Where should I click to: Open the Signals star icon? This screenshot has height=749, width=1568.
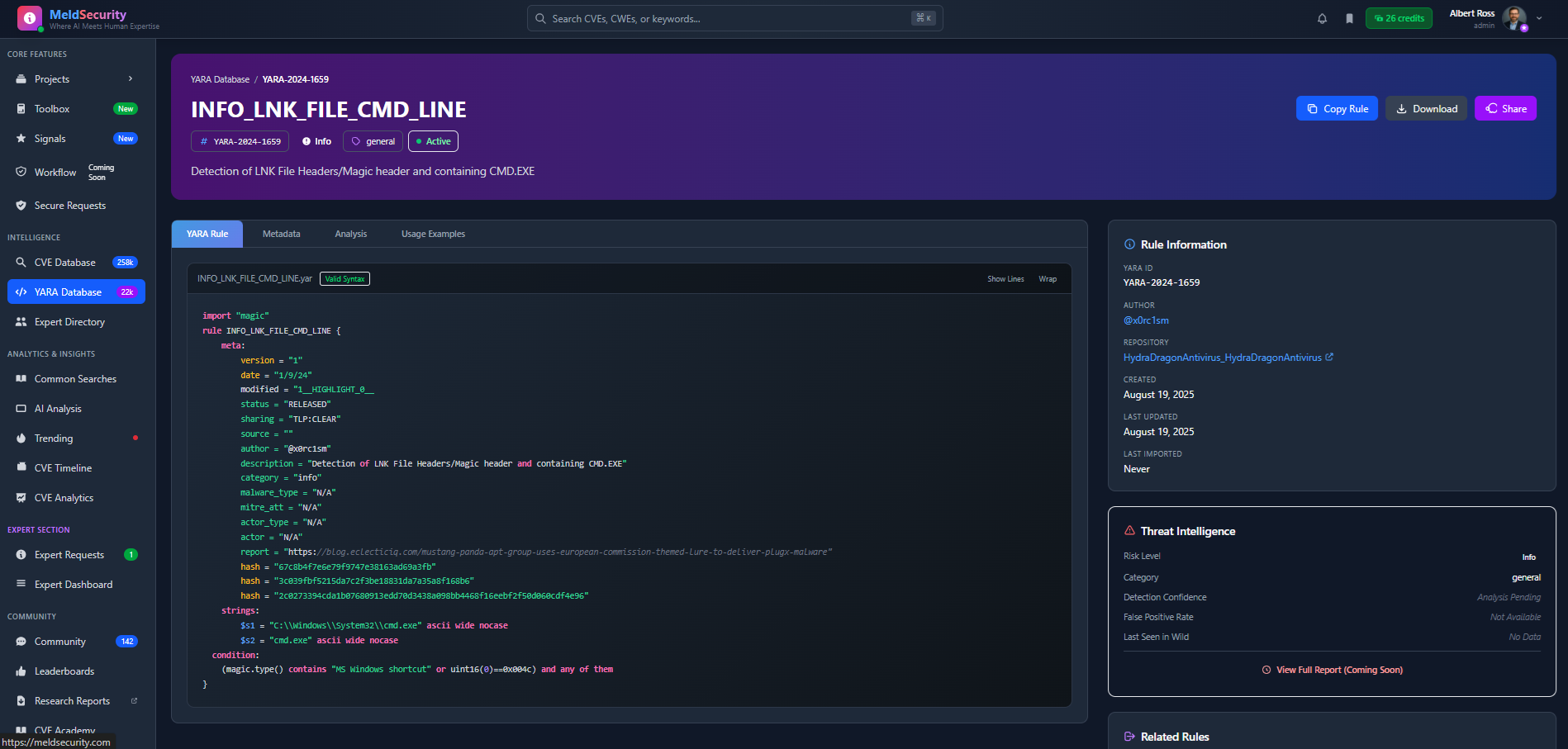21,138
